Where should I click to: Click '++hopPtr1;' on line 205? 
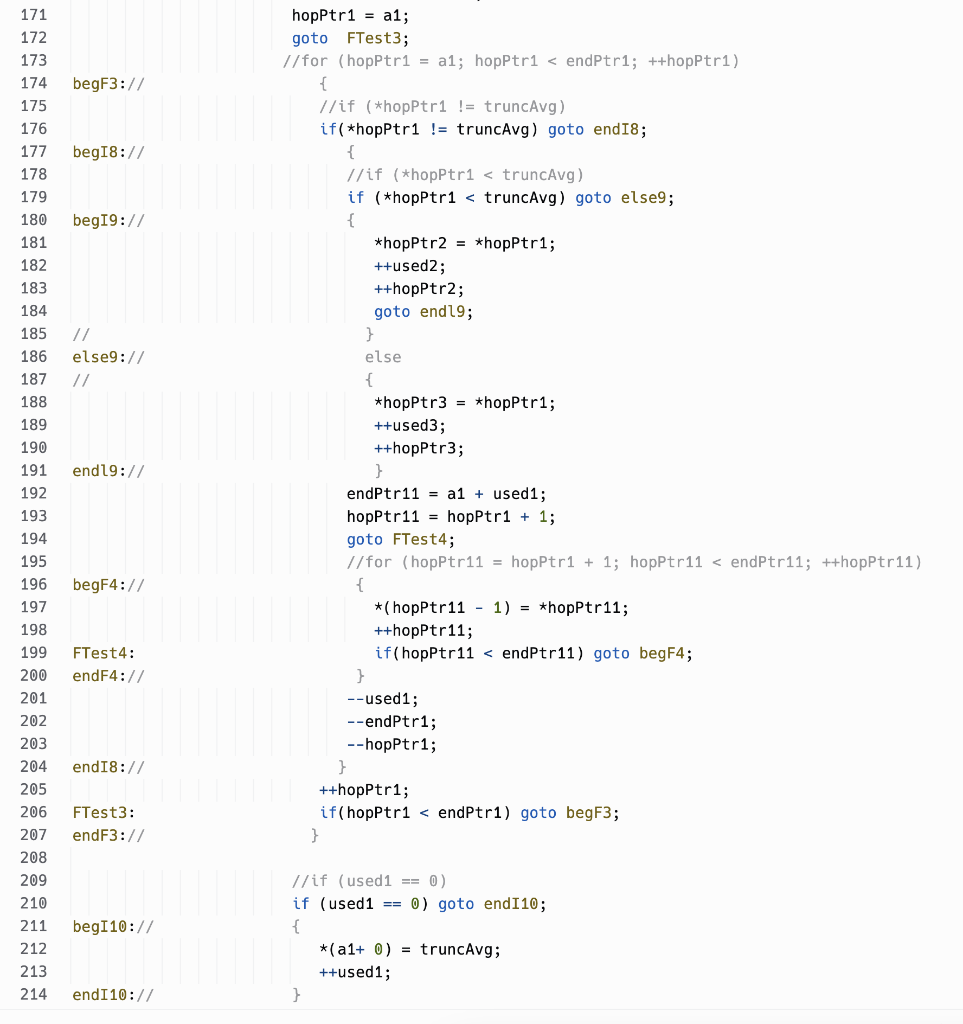point(364,790)
